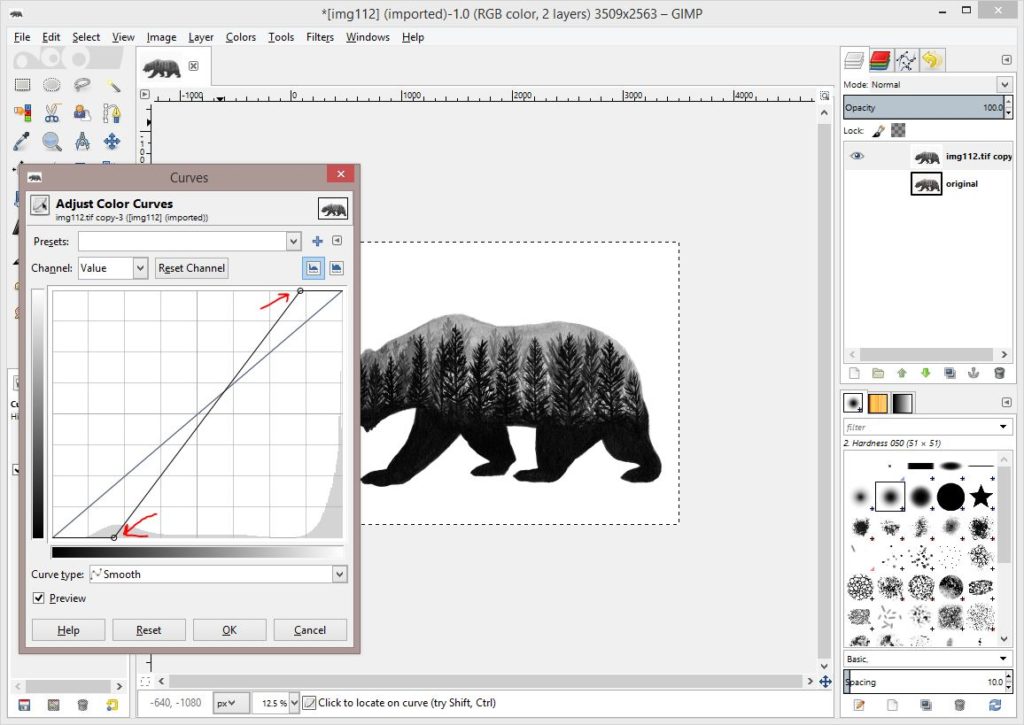Open the Windows menu

click(368, 37)
